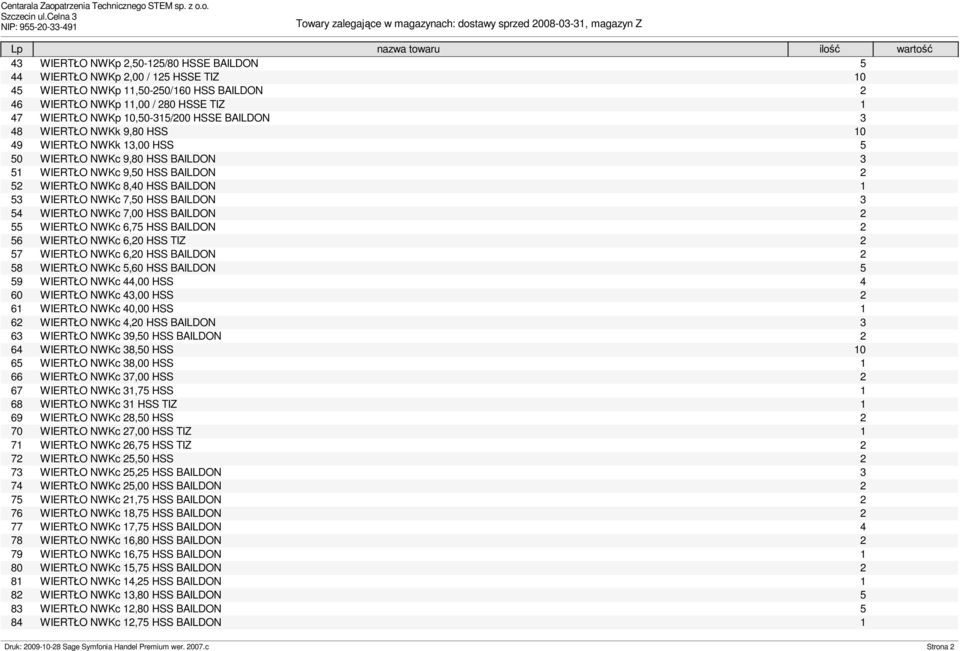Select row 'WIERTŁO NWKc 43,00 HSS'
The width and height of the screenshot is (960, 651).
point(480,295)
